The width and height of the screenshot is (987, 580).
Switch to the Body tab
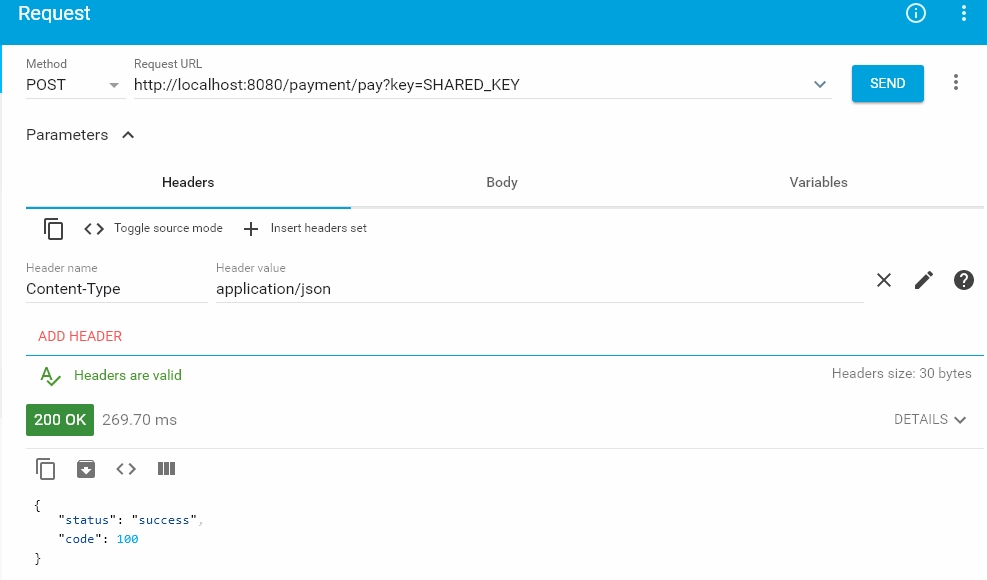pyautogui.click(x=502, y=183)
